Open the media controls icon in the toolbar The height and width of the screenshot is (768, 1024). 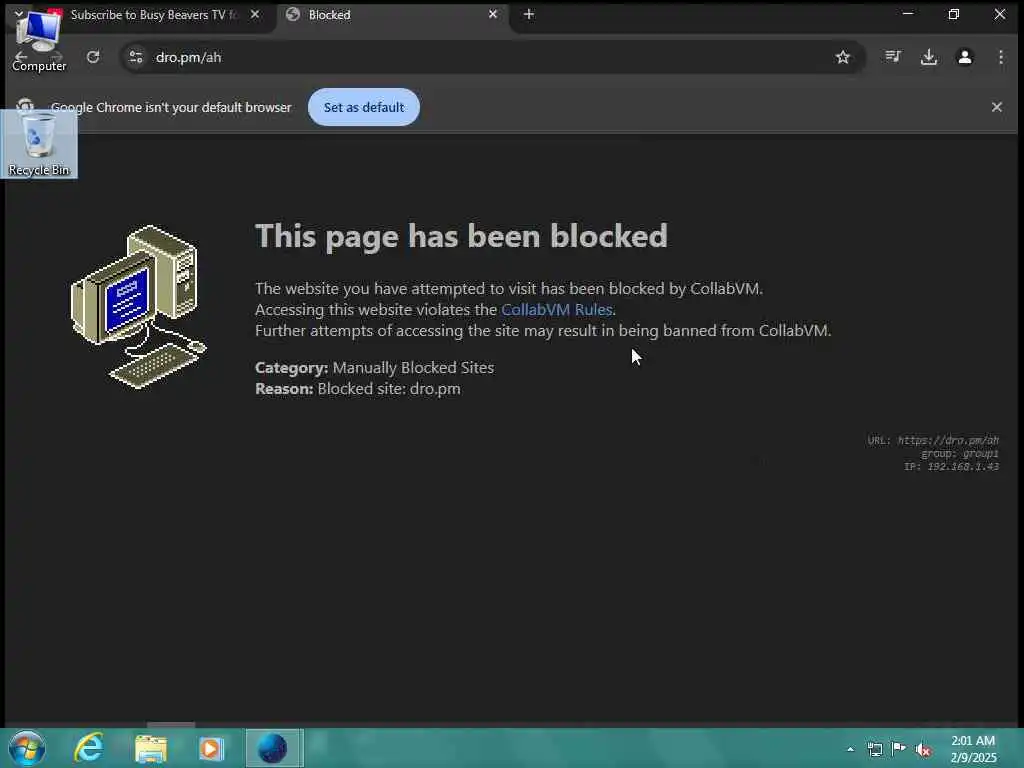[893, 57]
